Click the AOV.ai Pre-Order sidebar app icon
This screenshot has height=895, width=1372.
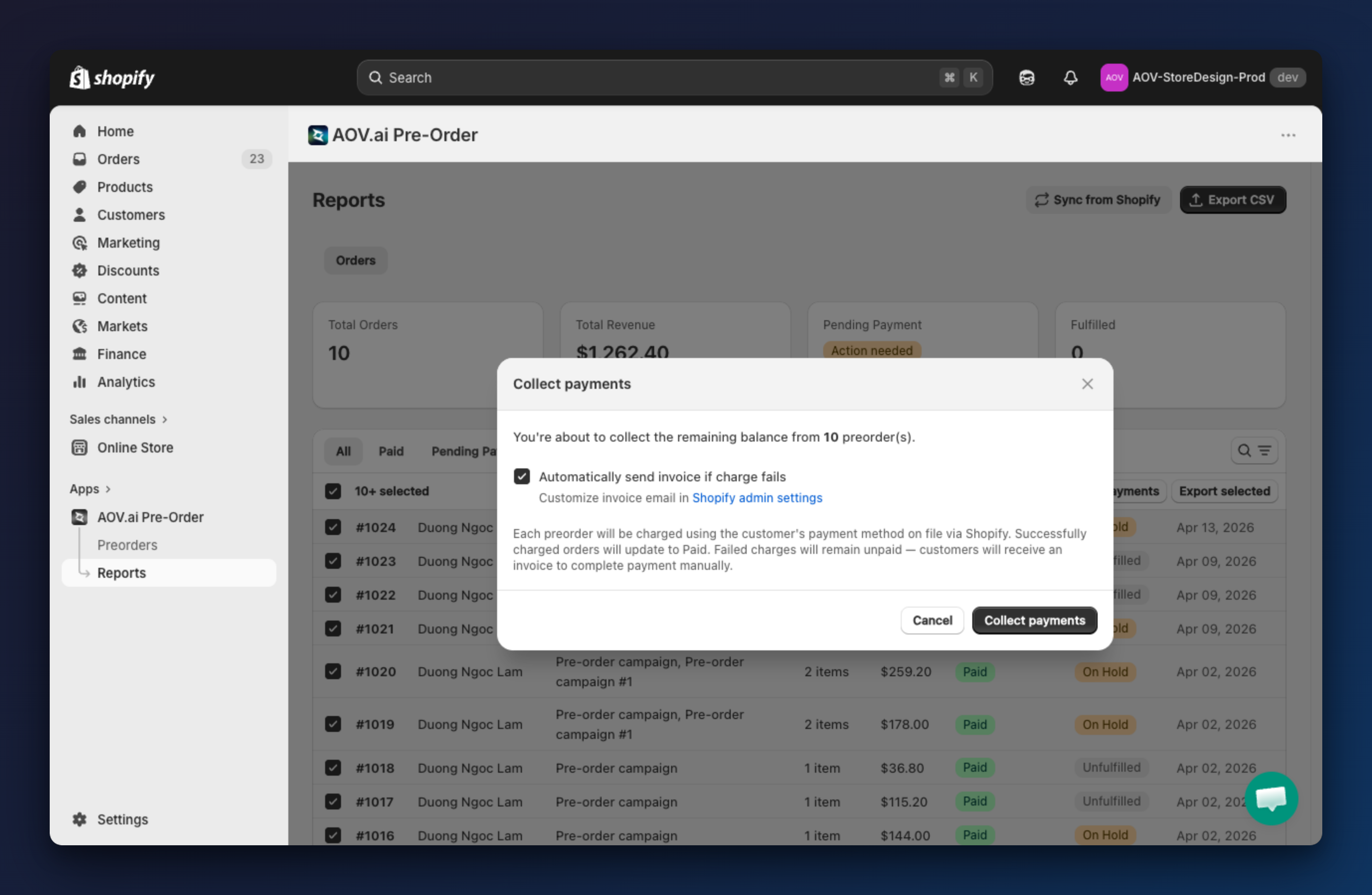pos(80,517)
